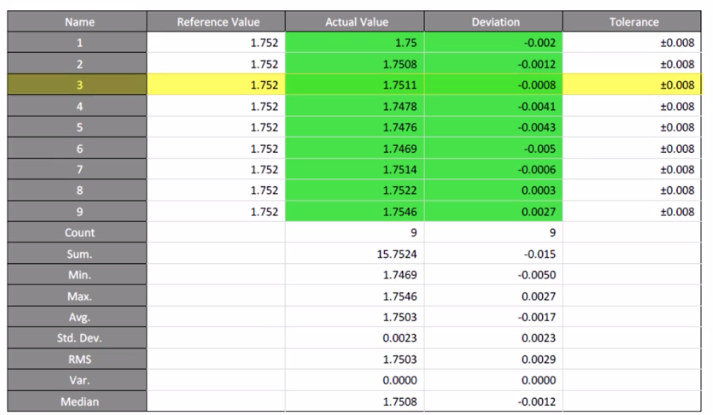The image size is (713, 415).
Task: Select highlighted row 3 name cell
Action: [x=77, y=85]
